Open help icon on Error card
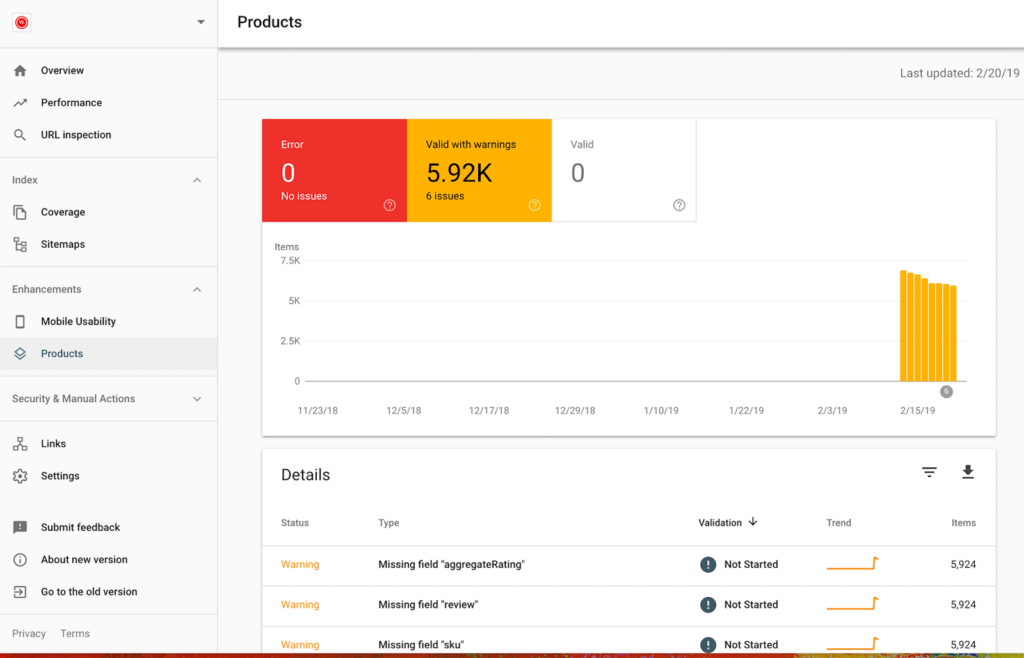The height and width of the screenshot is (658, 1024). pos(390,205)
